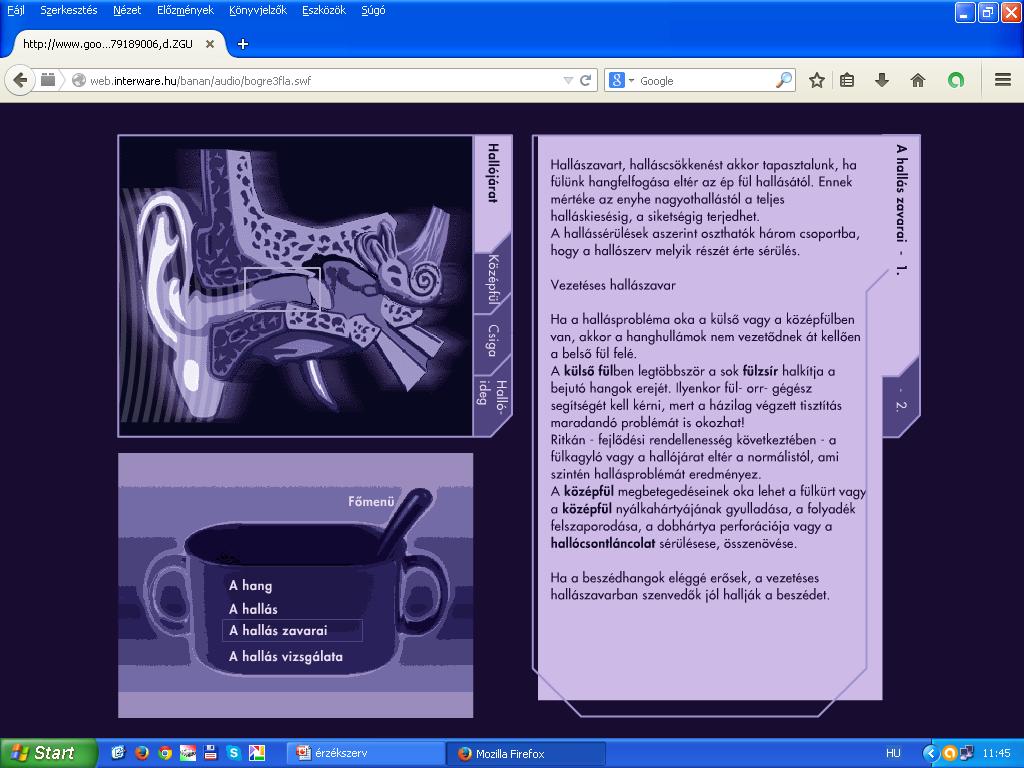The width and height of the screenshot is (1024, 768).
Task: Click the Internet Explorer quick launch icon
Action: 118,753
